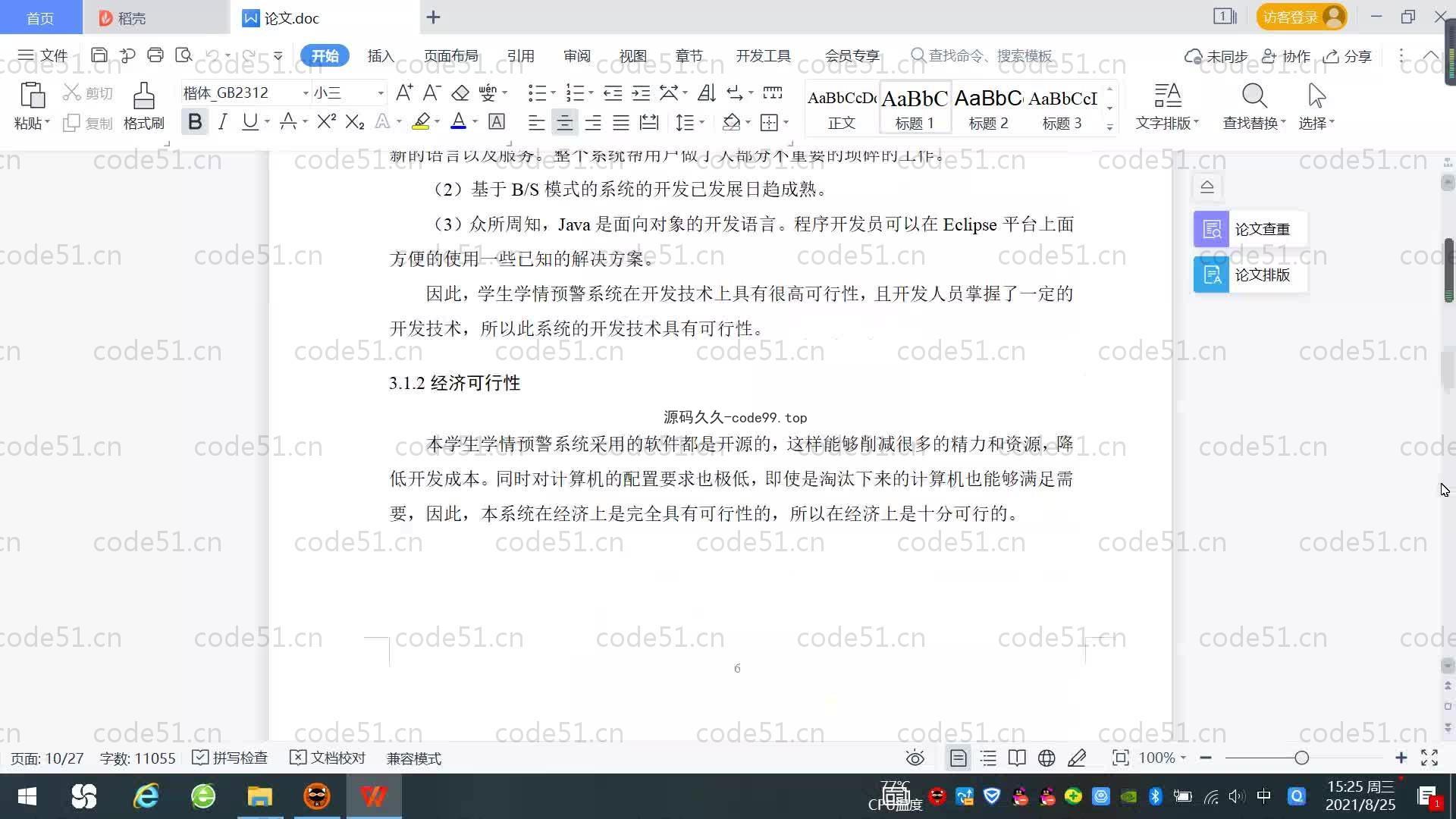
Task: Toggle the ruler display icon
Action: 773,93
